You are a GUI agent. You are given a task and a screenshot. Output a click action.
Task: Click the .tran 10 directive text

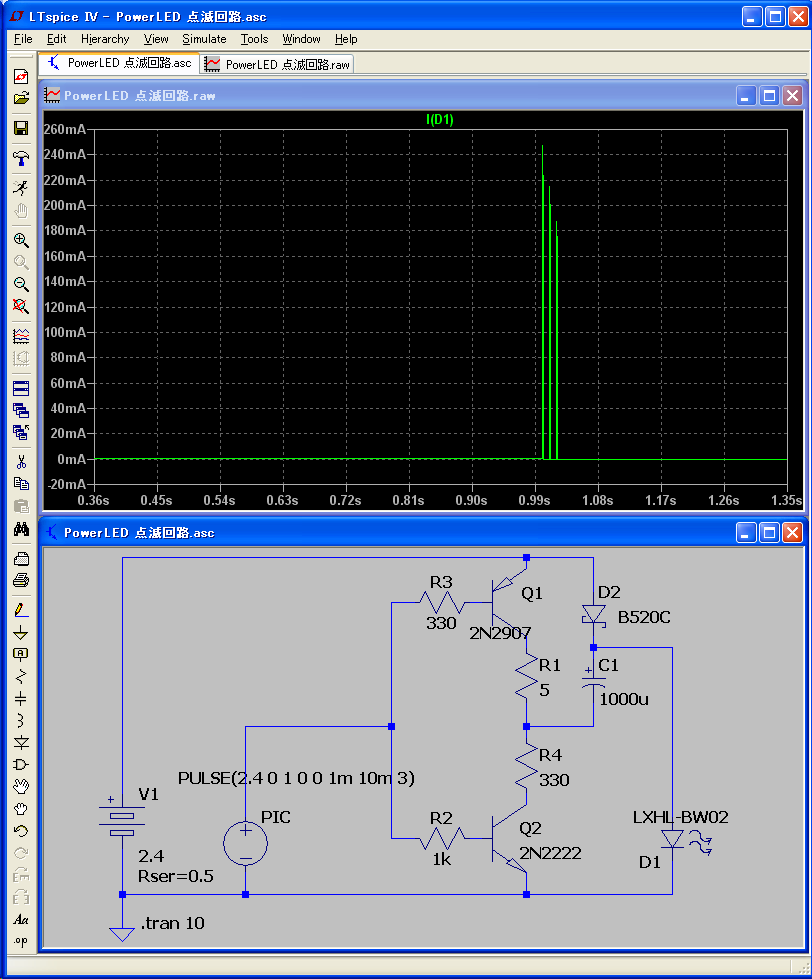click(172, 923)
